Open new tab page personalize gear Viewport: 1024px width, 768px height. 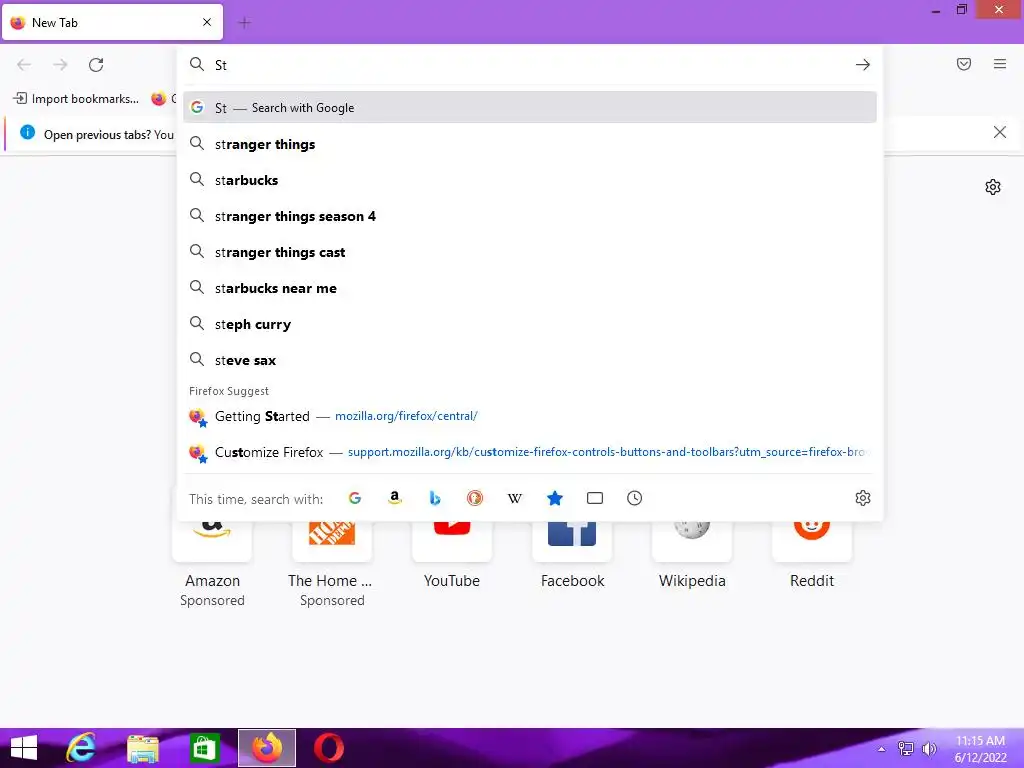pyautogui.click(x=993, y=187)
